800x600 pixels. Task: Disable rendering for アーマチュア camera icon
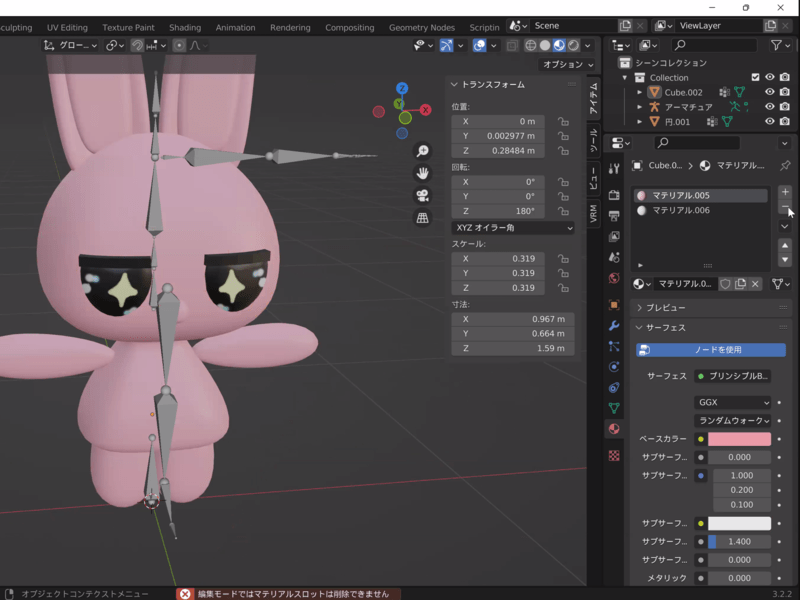click(x=785, y=107)
